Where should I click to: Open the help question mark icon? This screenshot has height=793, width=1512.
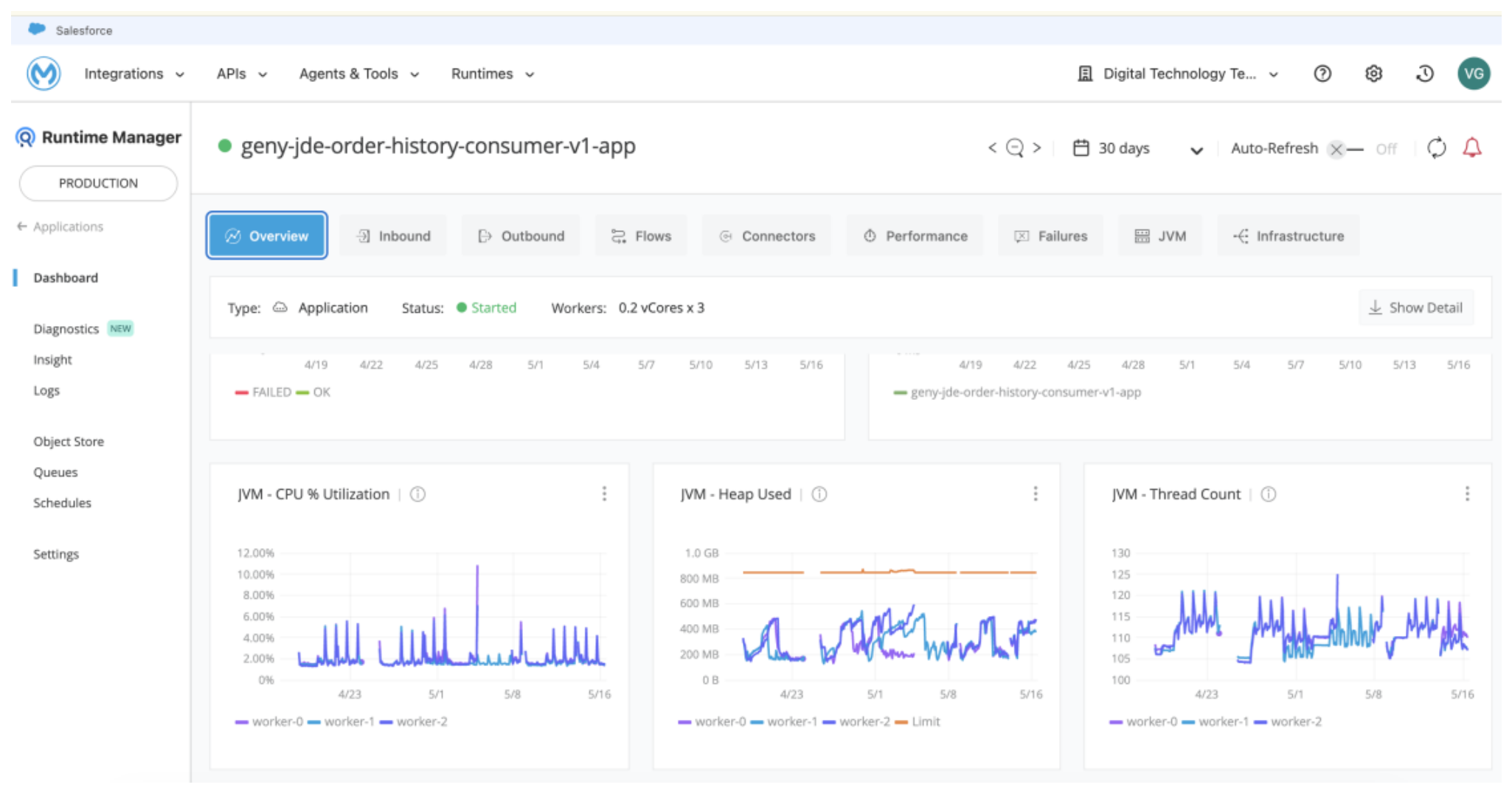1322,74
